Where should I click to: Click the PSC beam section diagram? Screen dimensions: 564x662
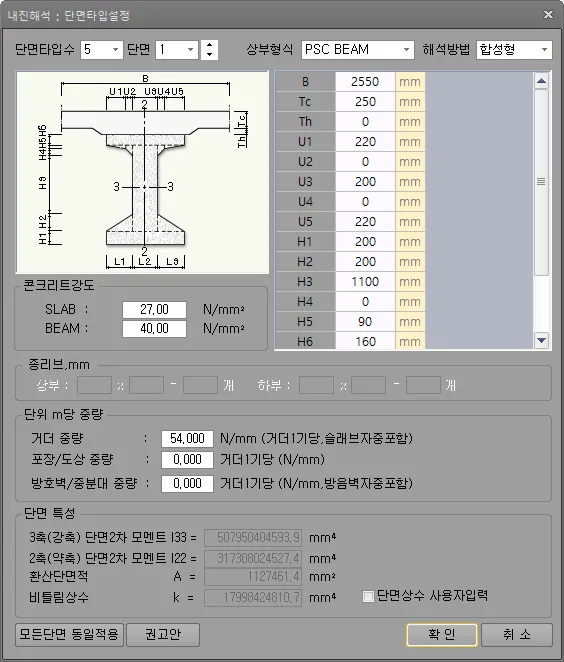coord(142,172)
